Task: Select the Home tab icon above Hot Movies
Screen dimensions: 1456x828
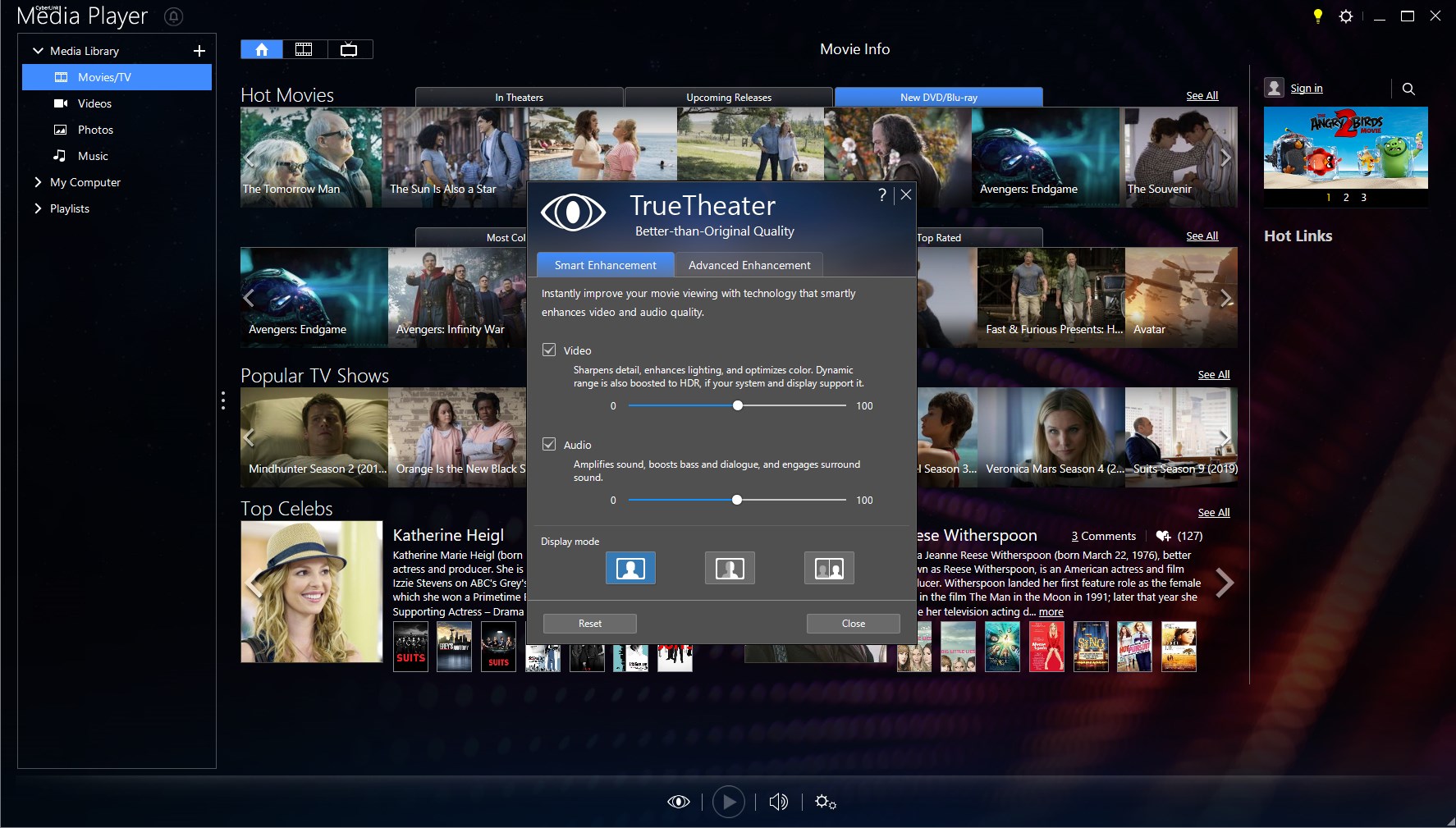Action: pos(261,48)
